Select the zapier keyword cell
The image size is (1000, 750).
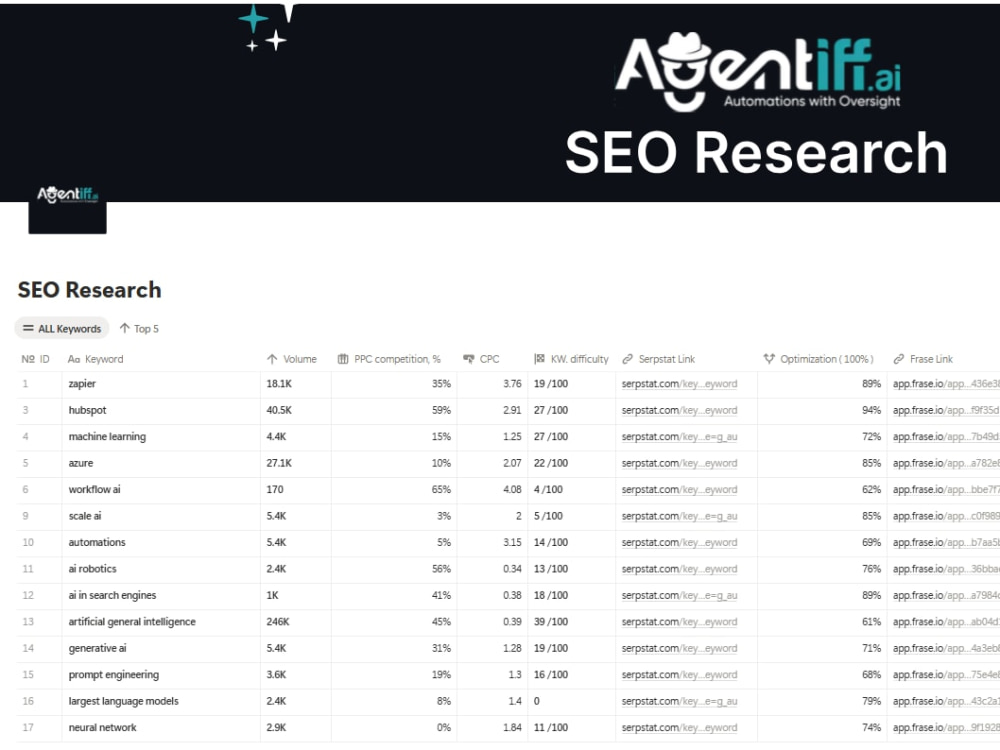pos(161,384)
